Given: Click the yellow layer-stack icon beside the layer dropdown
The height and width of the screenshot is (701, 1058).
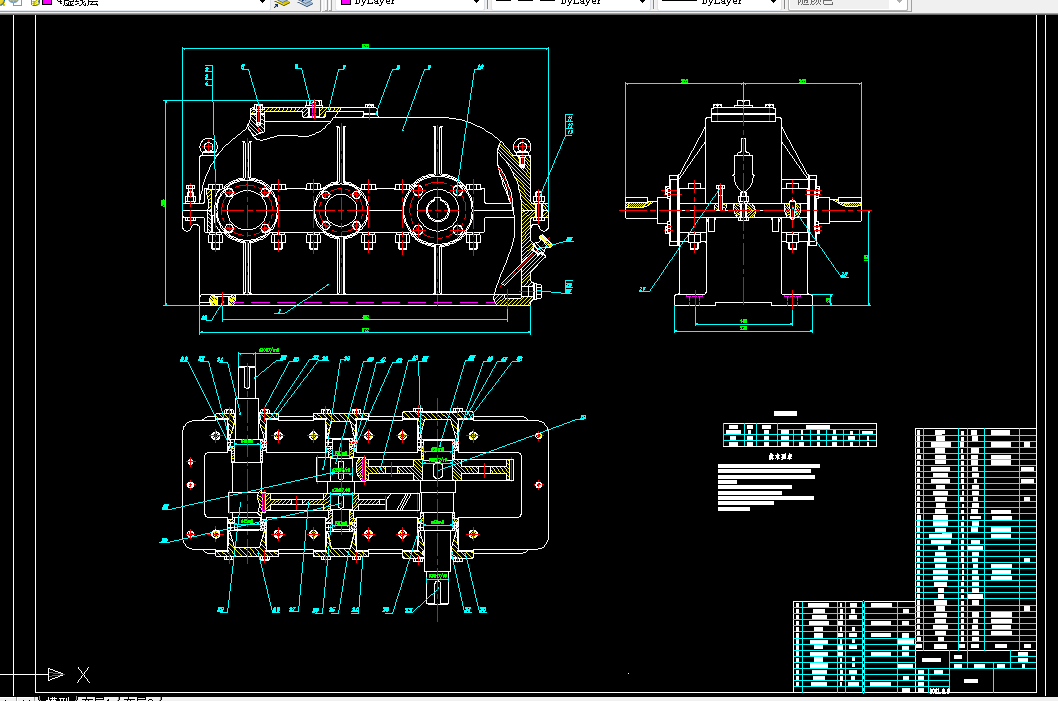Looking at the screenshot, I should [282, 3].
